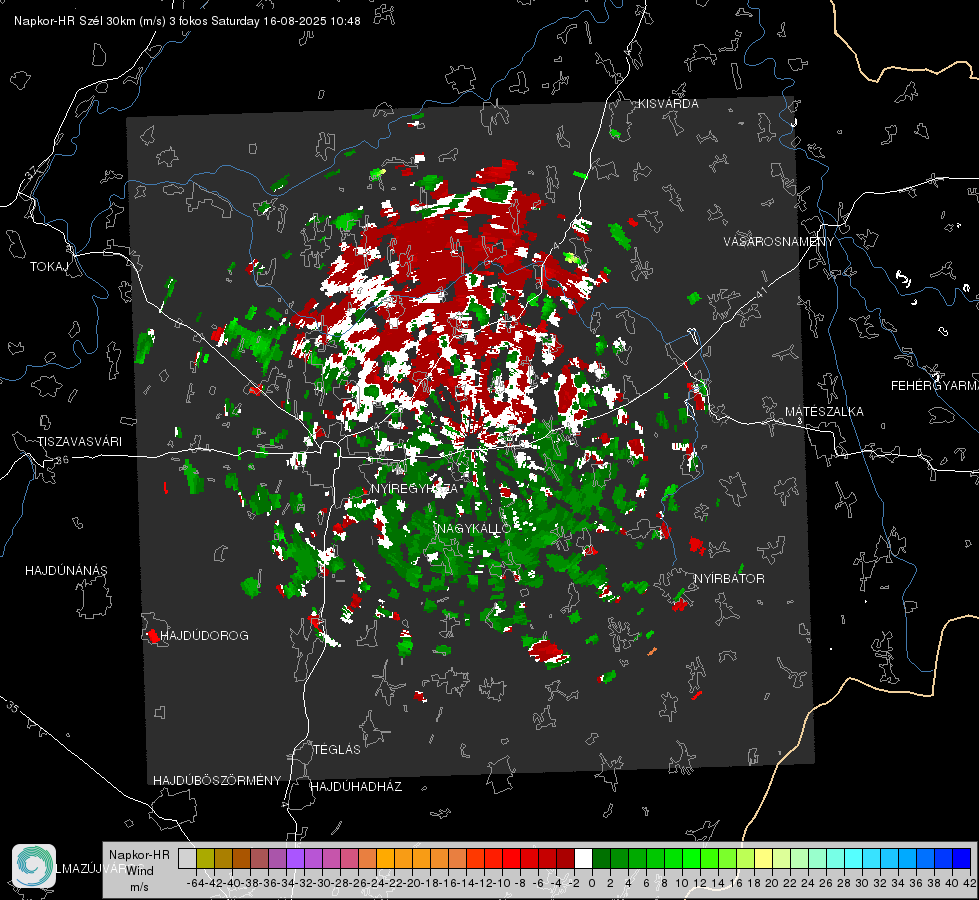Screen dimensions: 979x900
Task: Select the NYÍREGYHÁZA city label
Action: coord(414,489)
